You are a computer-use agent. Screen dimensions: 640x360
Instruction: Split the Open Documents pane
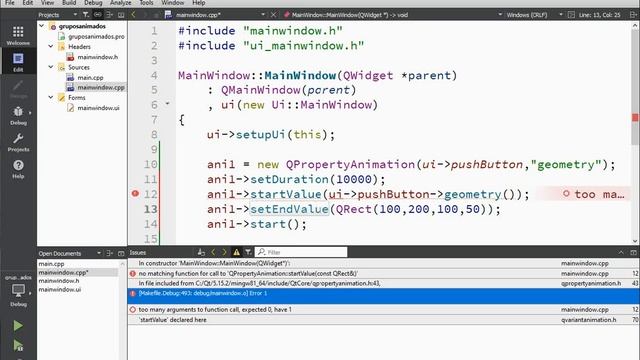point(109,253)
